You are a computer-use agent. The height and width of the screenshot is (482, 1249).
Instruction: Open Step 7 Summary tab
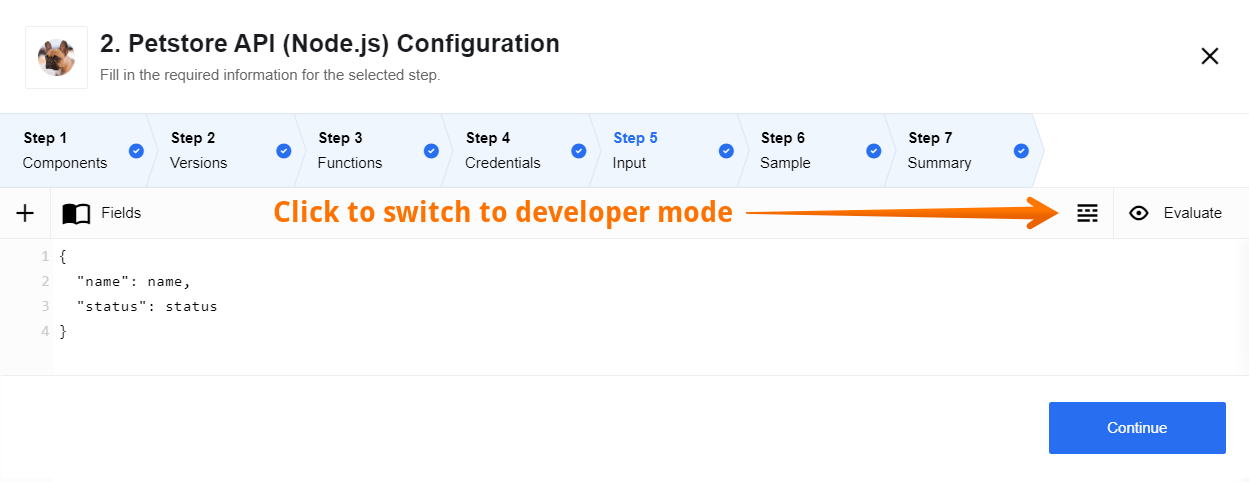(x=961, y=150)
